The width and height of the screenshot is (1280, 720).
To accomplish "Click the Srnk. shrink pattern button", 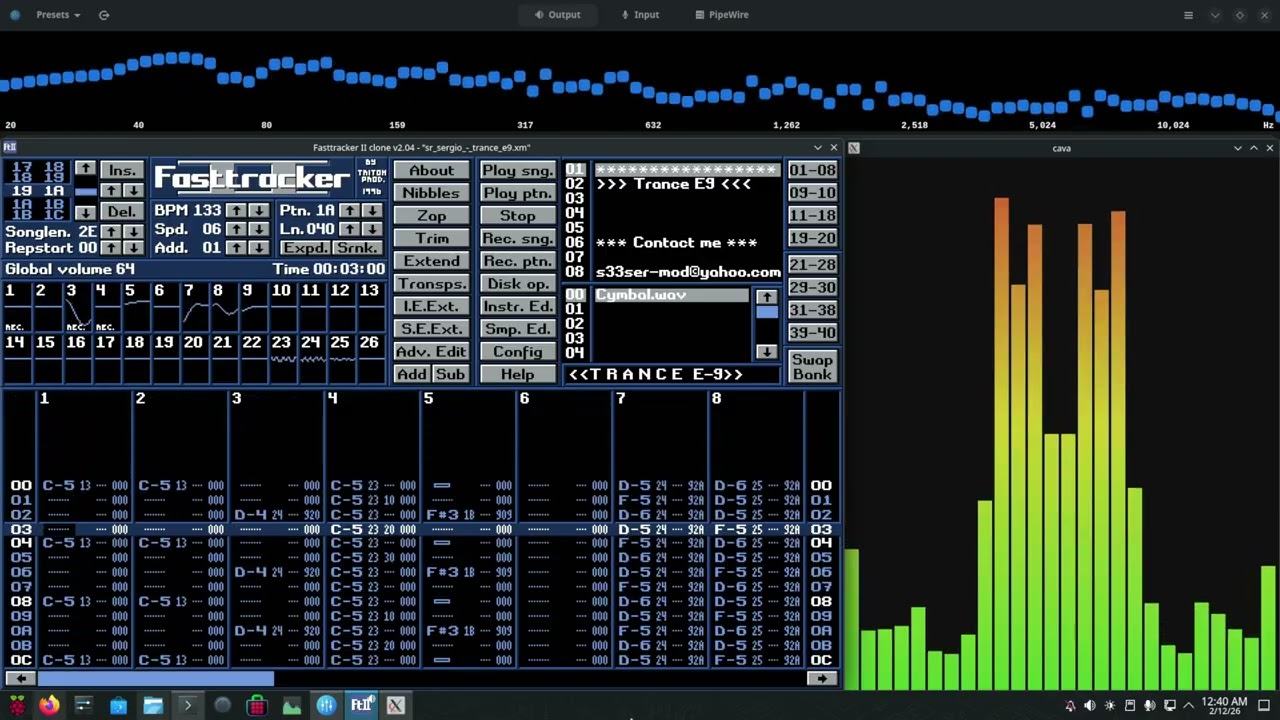I will 357,248.
